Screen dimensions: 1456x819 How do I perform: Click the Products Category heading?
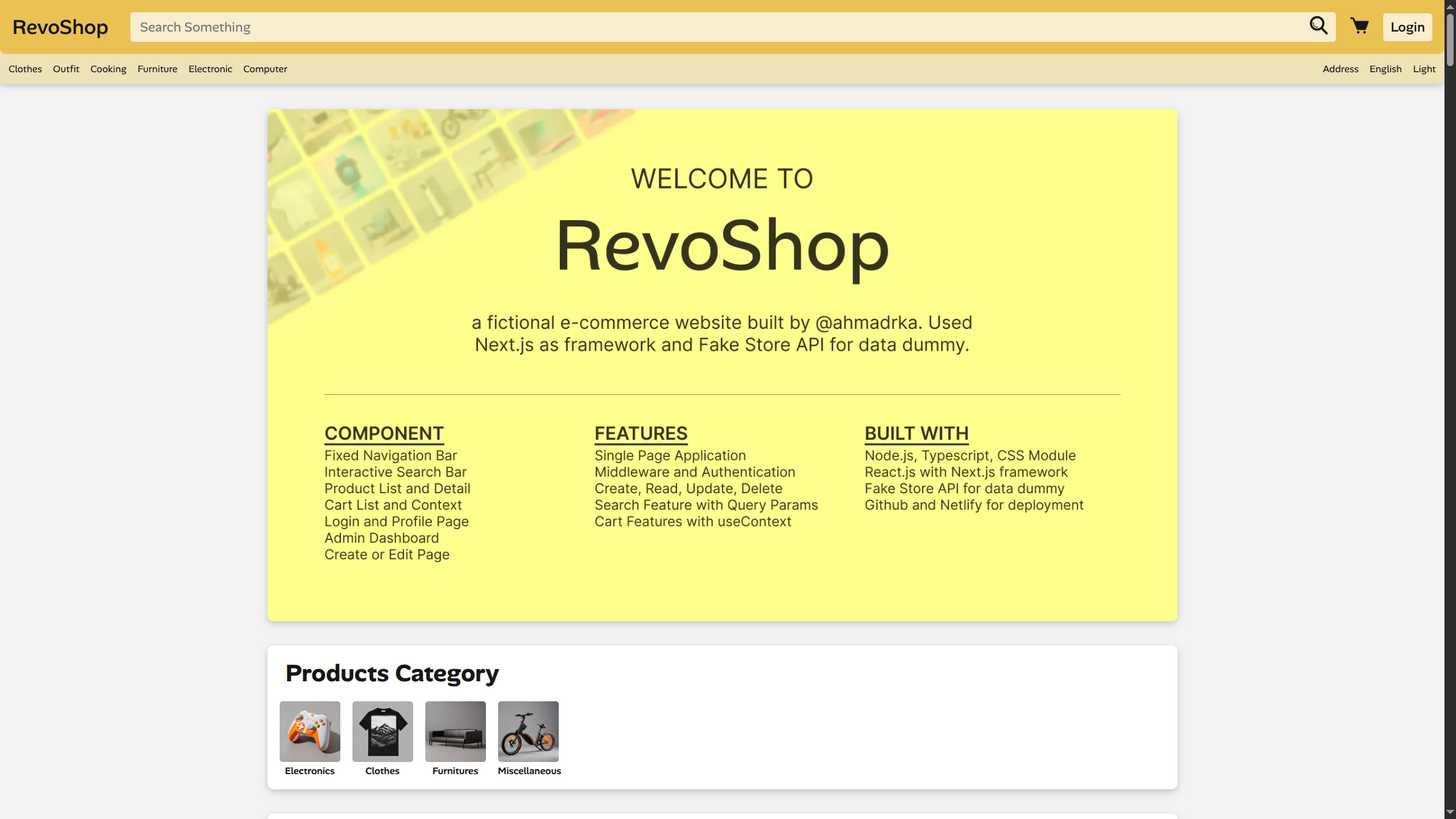click(x=392, y=673)
